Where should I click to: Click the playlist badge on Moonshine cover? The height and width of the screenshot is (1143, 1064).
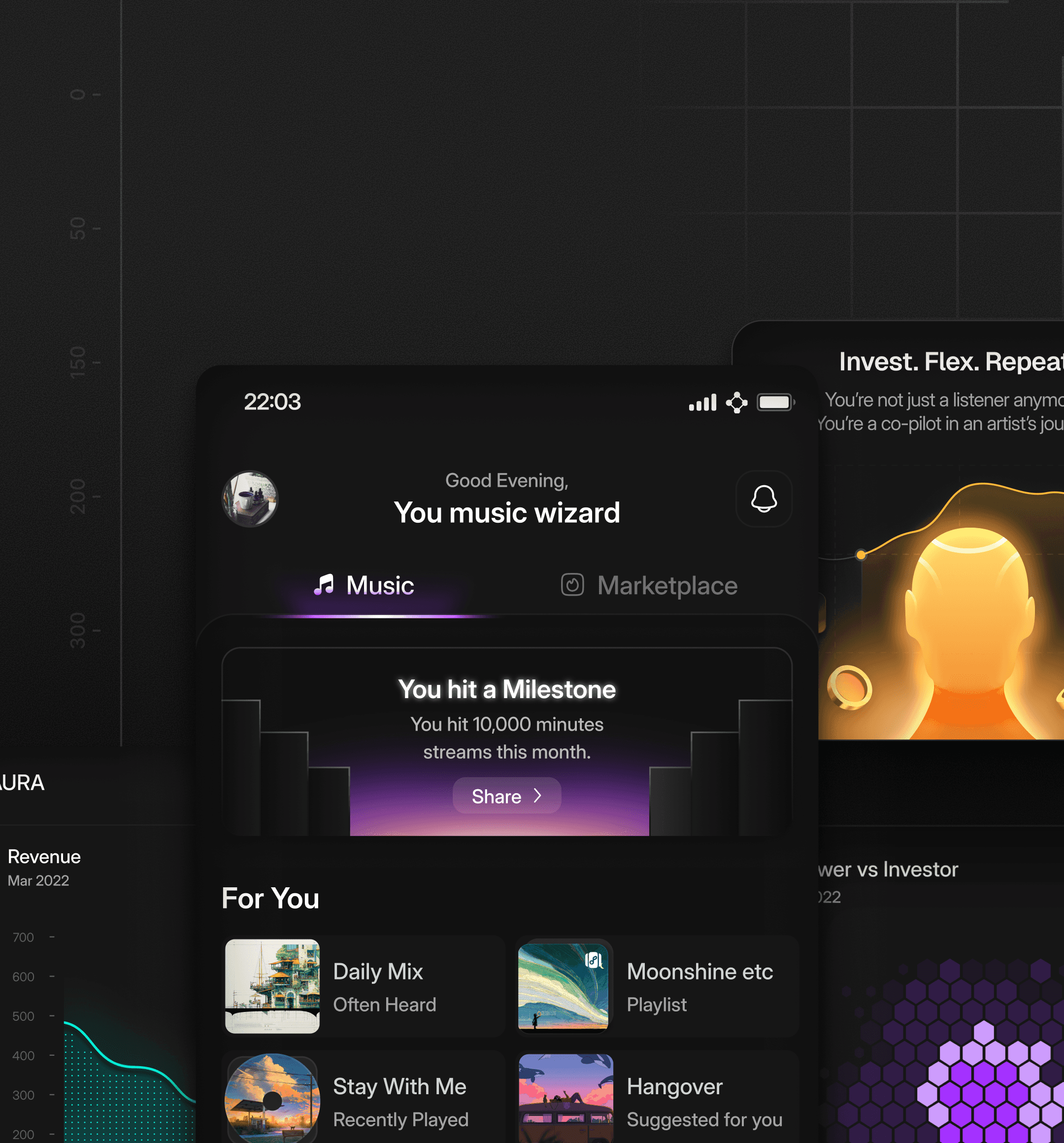pyautogui.click(x=593, y=960)
